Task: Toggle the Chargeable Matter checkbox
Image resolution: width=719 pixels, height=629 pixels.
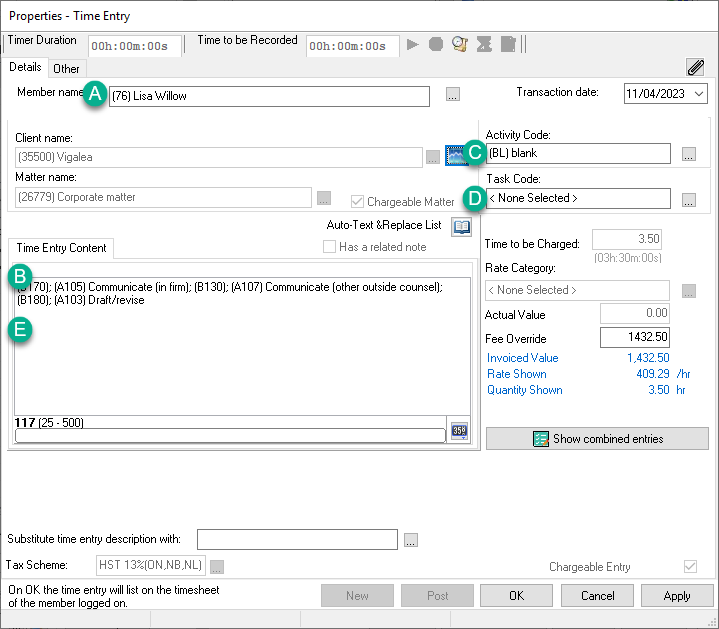Action: (357, 202)
